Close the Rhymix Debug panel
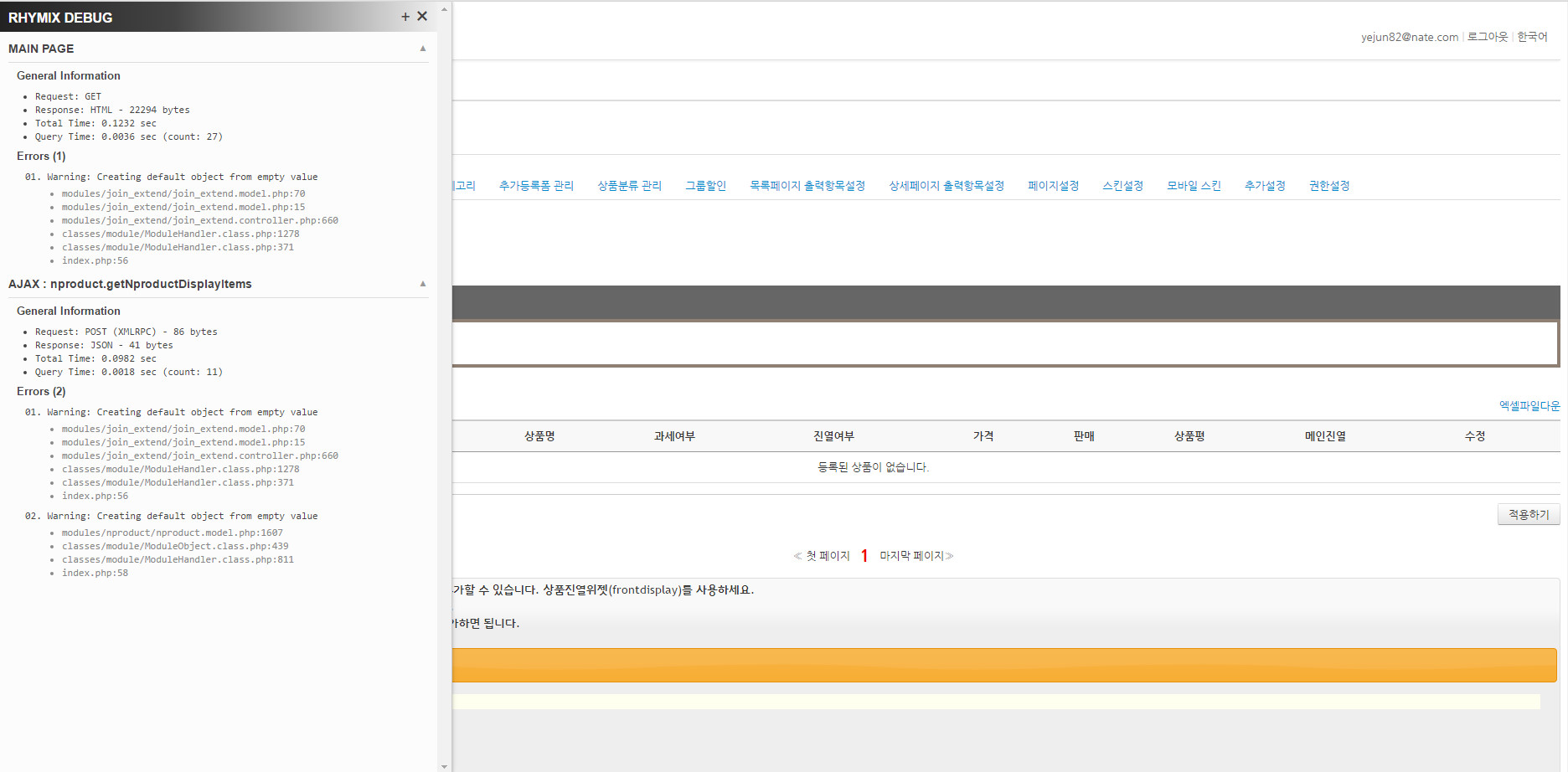Screen dimensions: 1568x772 pos(422,17)
